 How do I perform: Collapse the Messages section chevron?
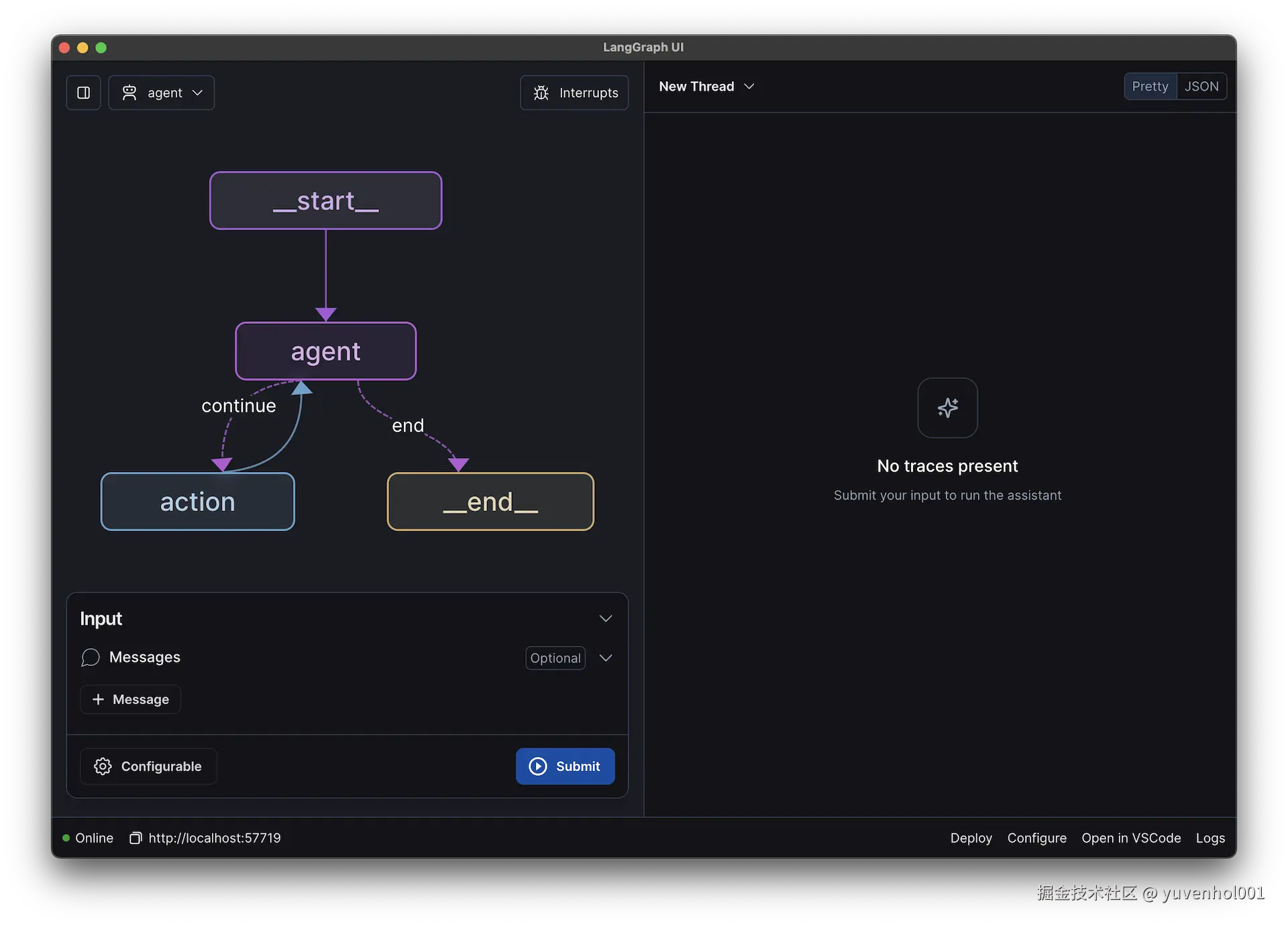coord(605,658)
